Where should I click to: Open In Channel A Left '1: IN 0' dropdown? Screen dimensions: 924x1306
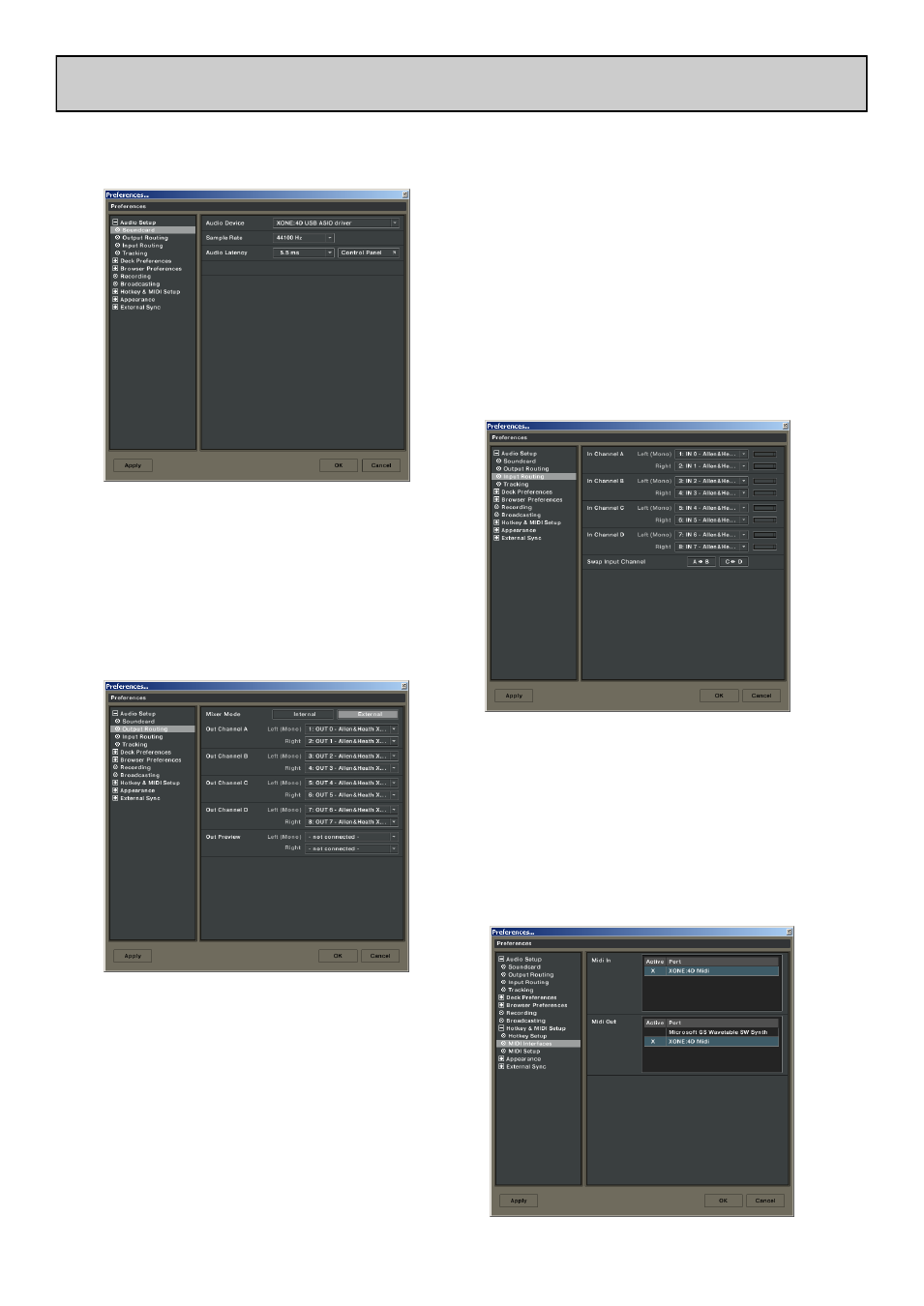pyautogui.click(x=711, y=454)
